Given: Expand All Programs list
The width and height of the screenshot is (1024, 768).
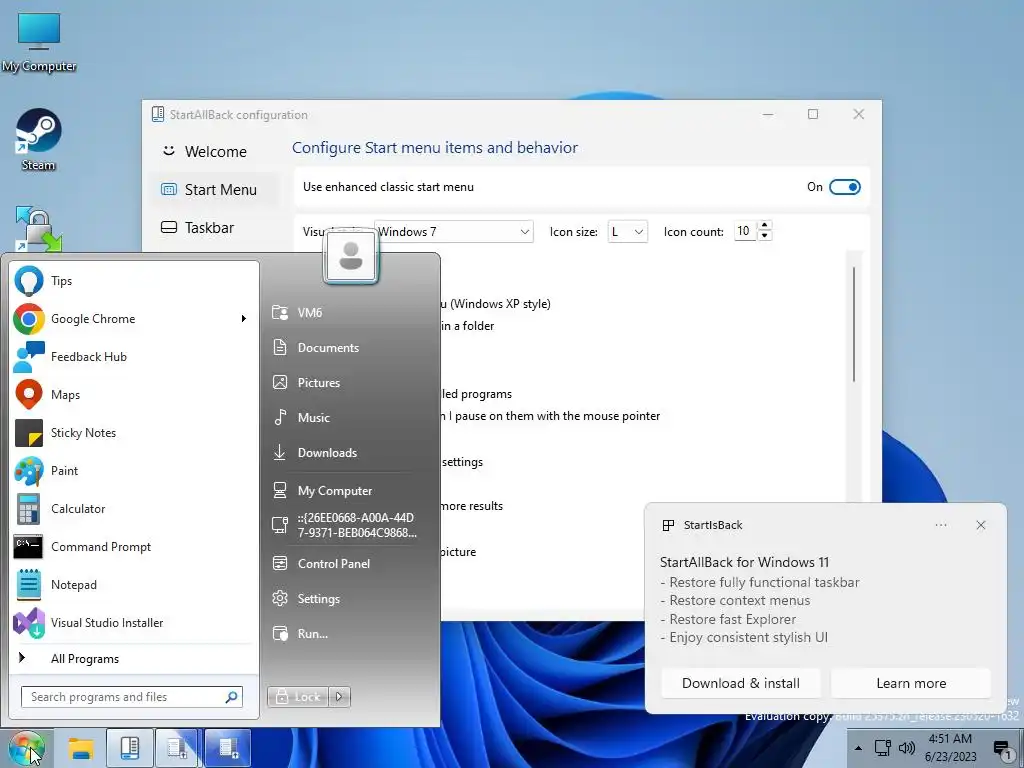Looking at the screenshot, I should [133, 658].
